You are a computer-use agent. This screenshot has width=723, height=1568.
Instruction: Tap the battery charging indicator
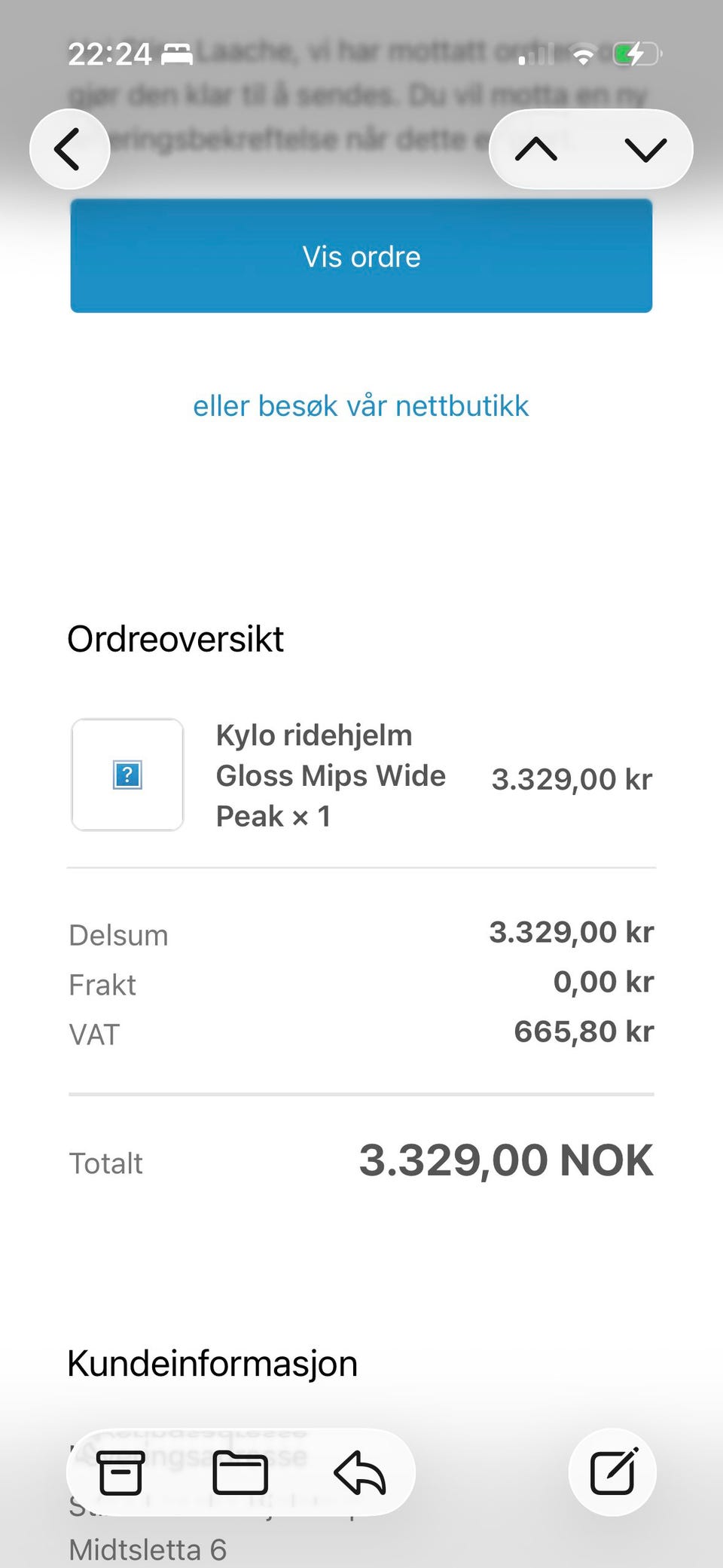637,54
